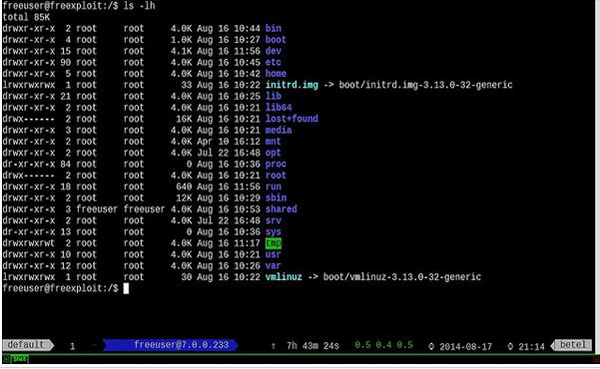Click the red icon at bottom-right corner
This screenshot has width=600, height=369.
596,359
